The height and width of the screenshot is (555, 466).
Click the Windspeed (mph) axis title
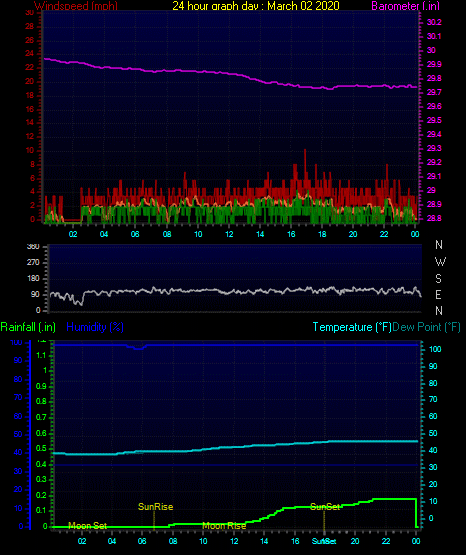(x=76, y=6)
